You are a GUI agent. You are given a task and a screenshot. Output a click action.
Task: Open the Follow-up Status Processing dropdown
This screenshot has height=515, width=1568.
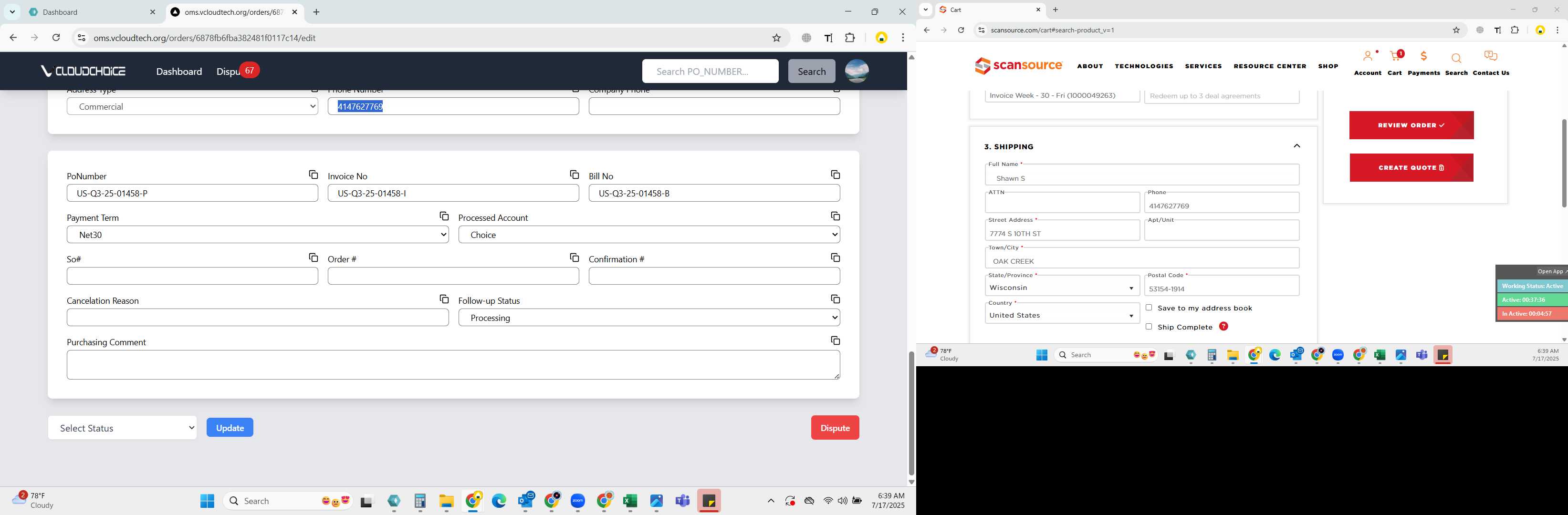[x=649, y=318]
